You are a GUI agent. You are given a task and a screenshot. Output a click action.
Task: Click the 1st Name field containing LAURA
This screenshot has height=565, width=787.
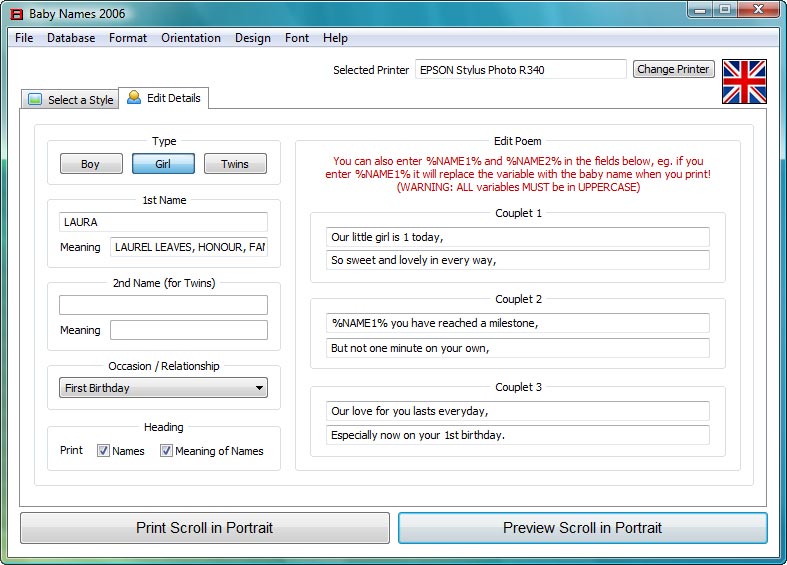pos(163,222)
